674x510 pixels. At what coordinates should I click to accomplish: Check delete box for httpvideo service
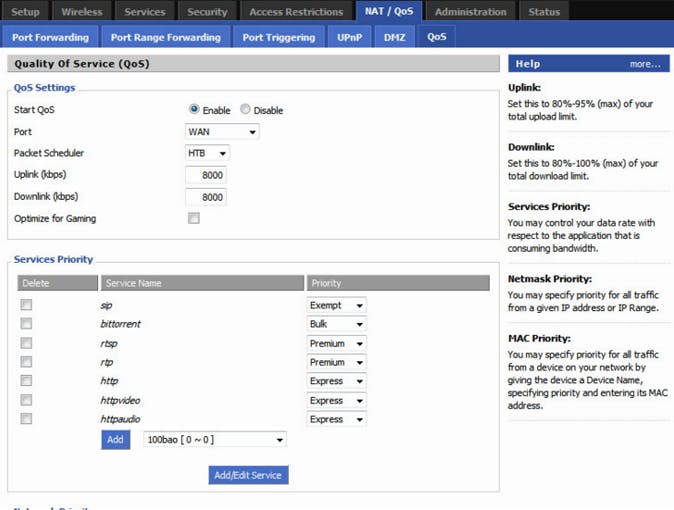coord(26,400)
